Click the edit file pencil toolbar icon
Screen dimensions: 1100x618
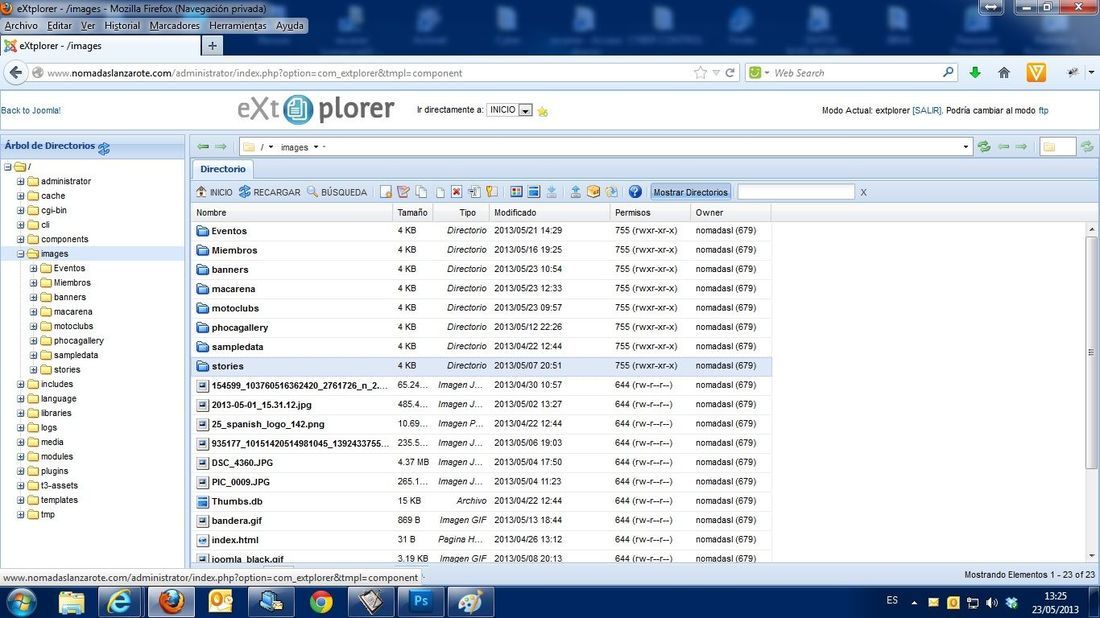click(x=403, y=192)
